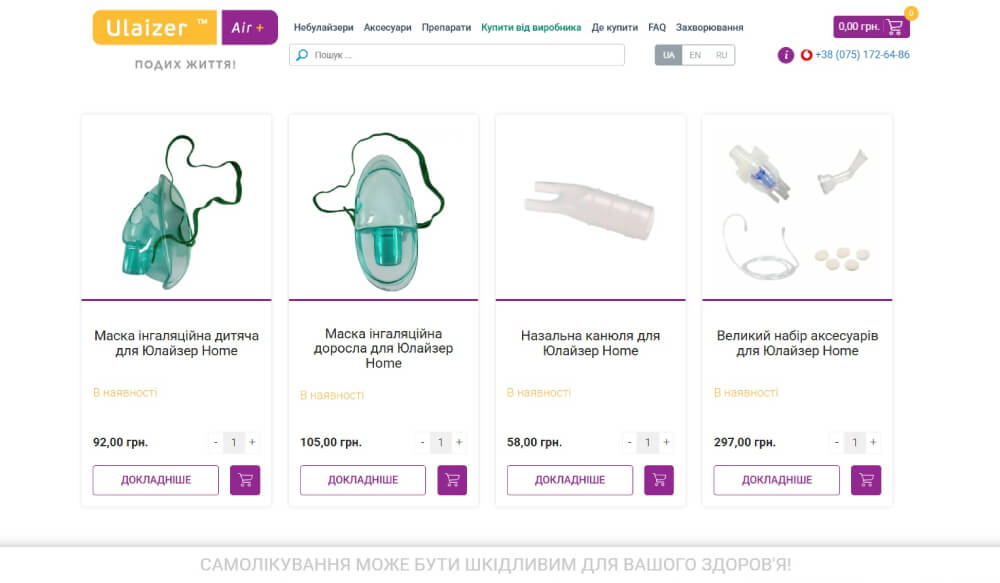
Task: Decrease quantity of nasal cannula
Action: pyautogui.click(x=629, y=442)
